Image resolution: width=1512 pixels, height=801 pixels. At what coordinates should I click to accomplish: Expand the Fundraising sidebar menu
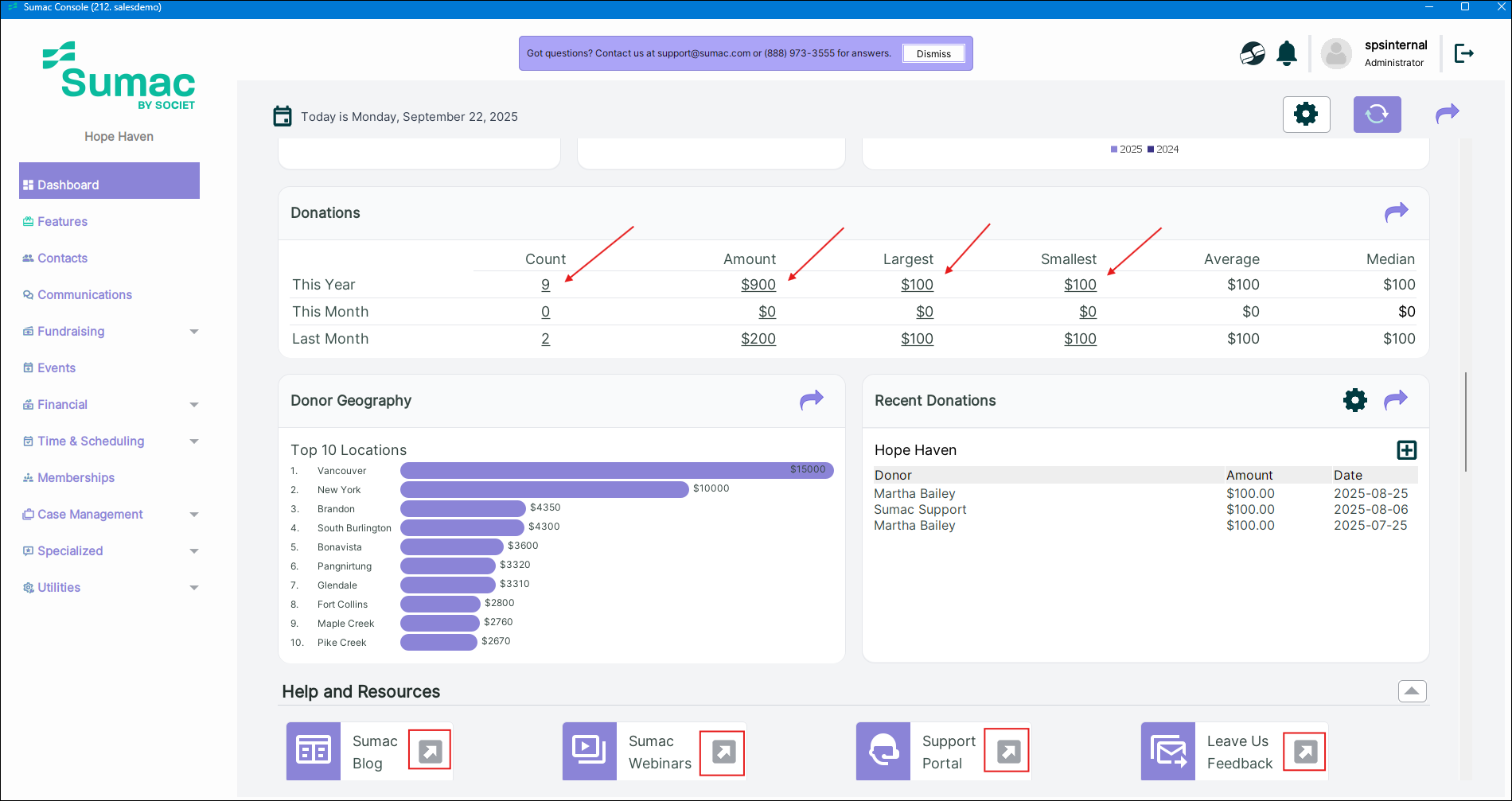coord(193,332)
